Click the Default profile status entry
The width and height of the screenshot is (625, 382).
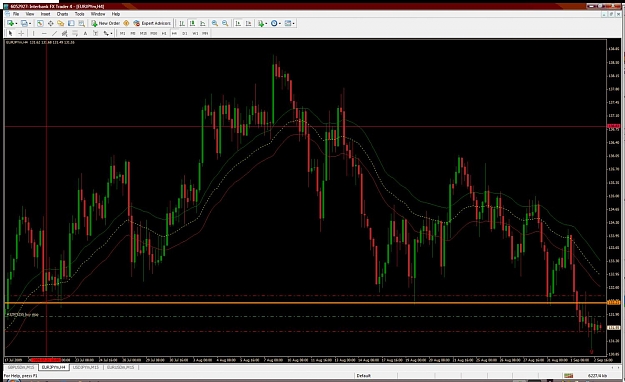(x=364, y=376)
